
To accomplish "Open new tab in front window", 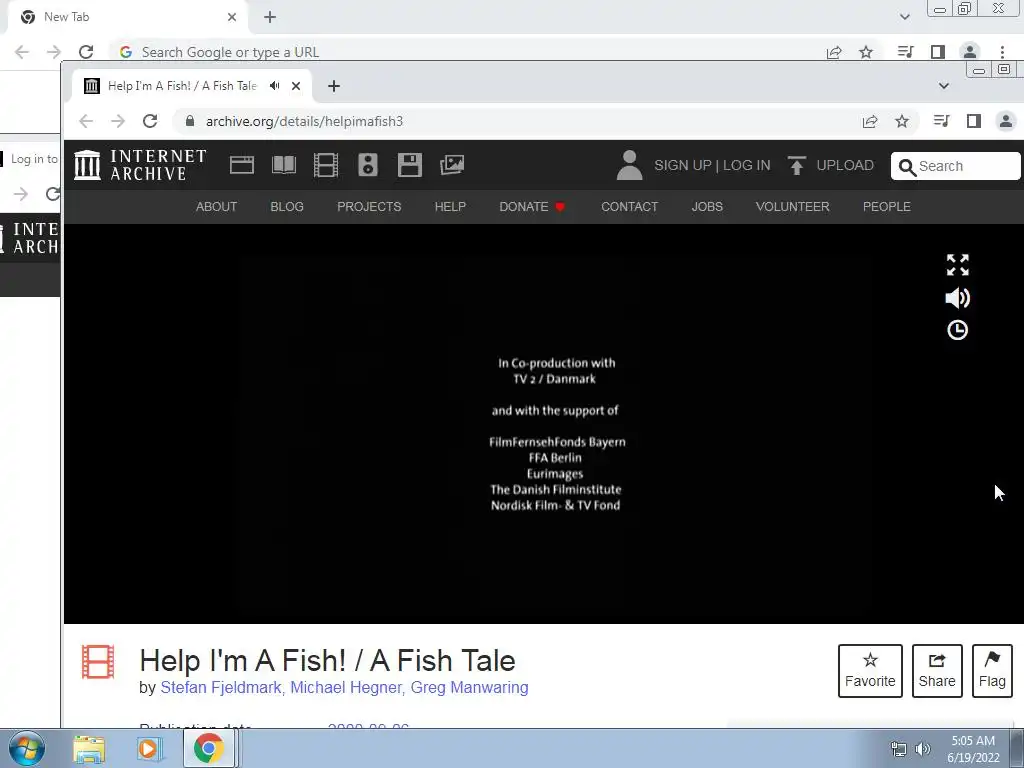I will point(334,86).
